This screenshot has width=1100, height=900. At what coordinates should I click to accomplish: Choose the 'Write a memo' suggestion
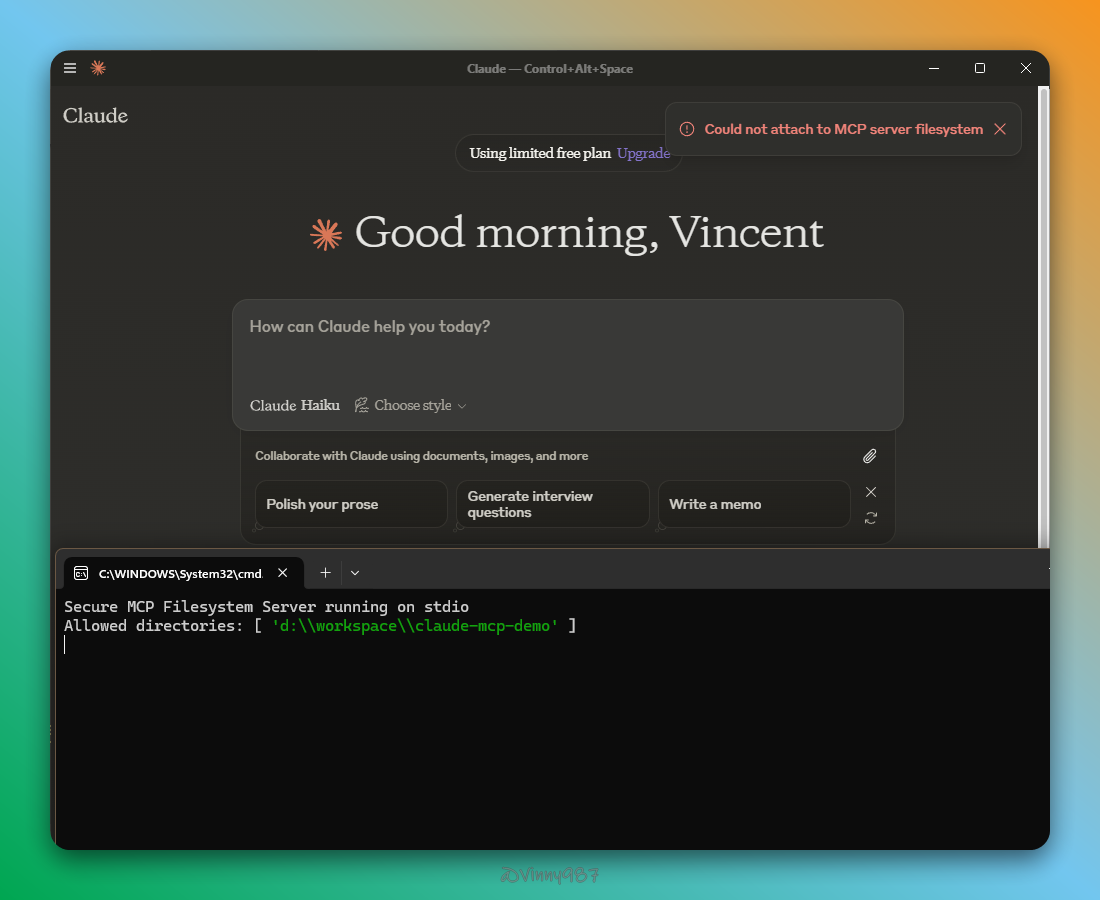(x=753, y=504)
